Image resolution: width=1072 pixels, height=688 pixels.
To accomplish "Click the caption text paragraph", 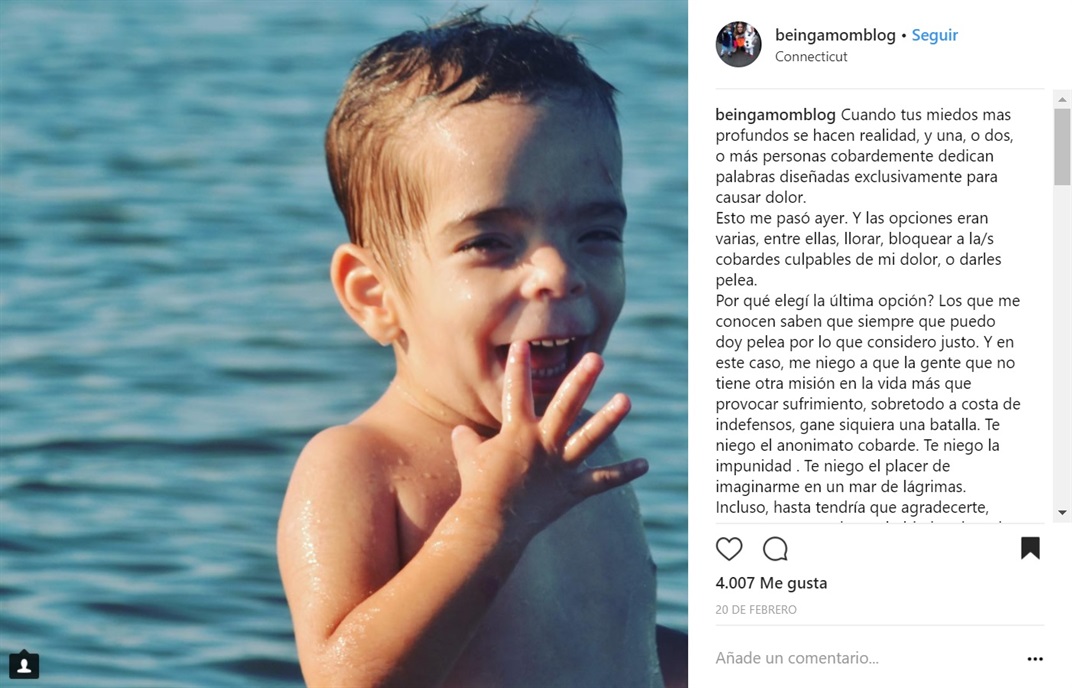I will (x=868, y=310).
